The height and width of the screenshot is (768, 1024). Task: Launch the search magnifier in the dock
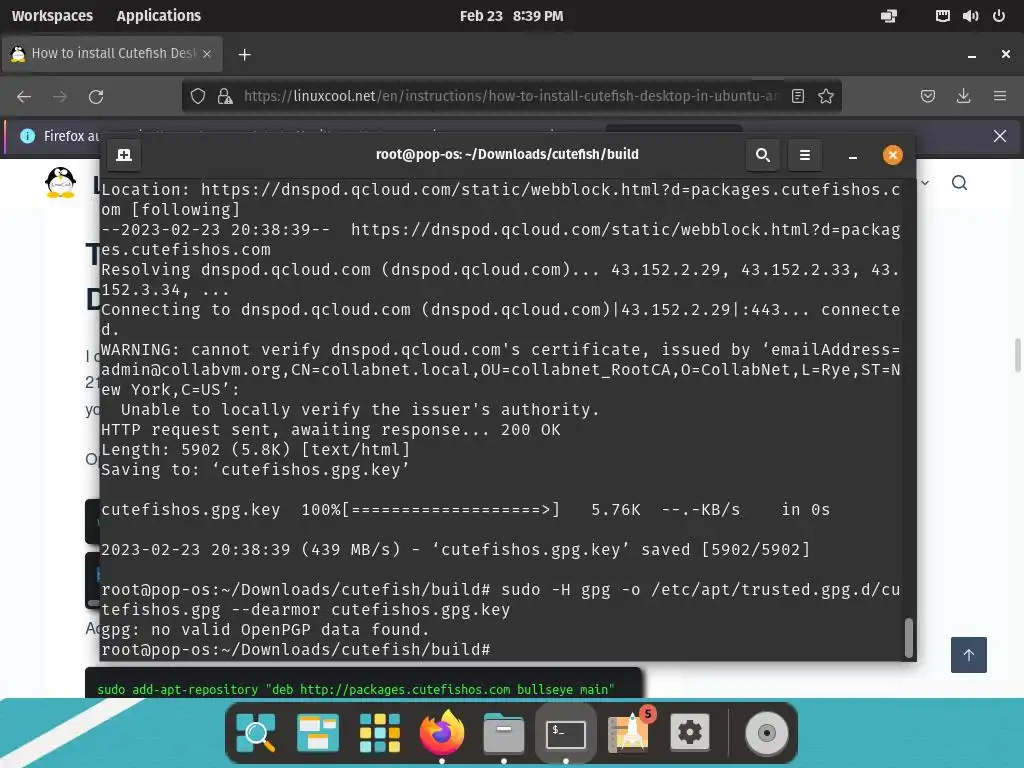[x=255, y=733]
